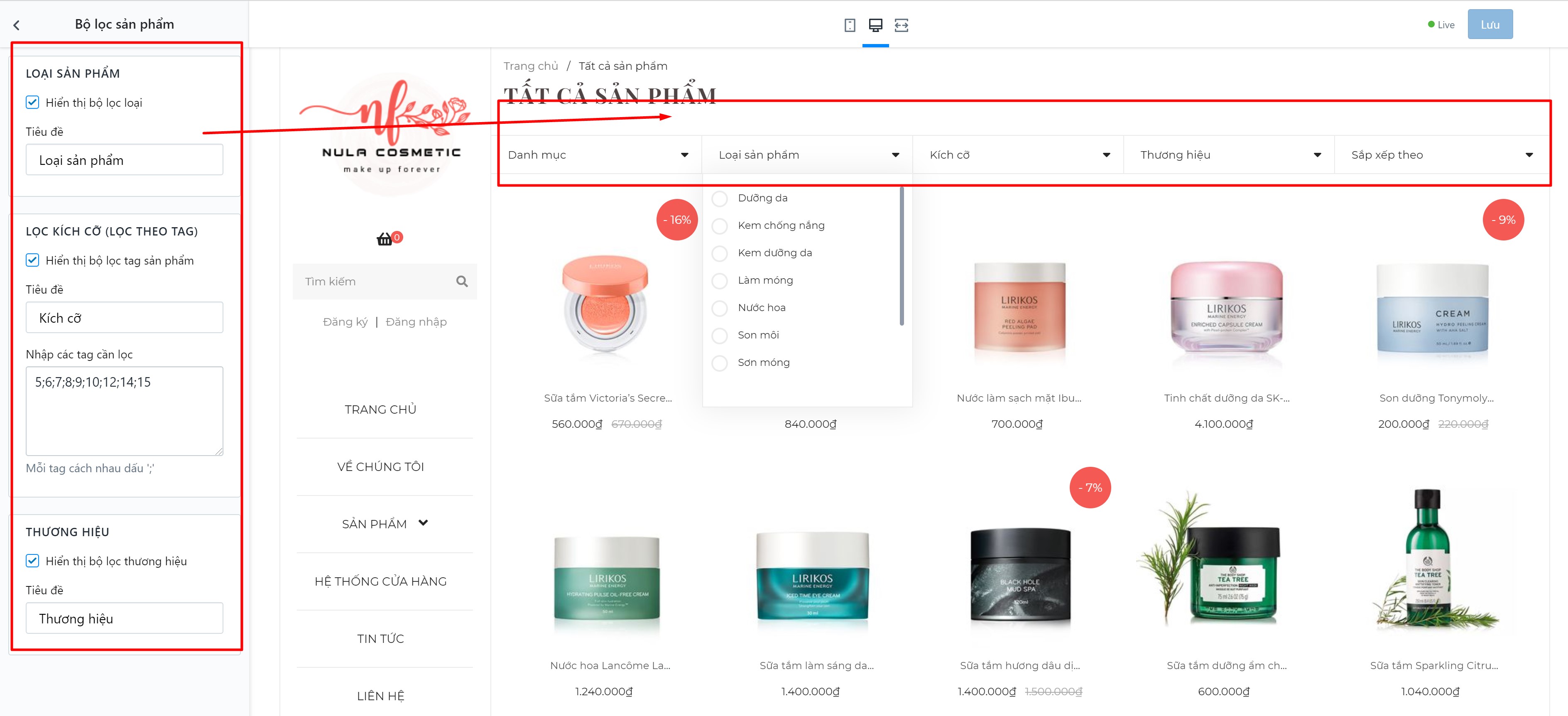Viewport: 1568px width, 716px height.
Task: Switch to desktop preview icon
Action: pyautogui.click(x=875, y=25)
